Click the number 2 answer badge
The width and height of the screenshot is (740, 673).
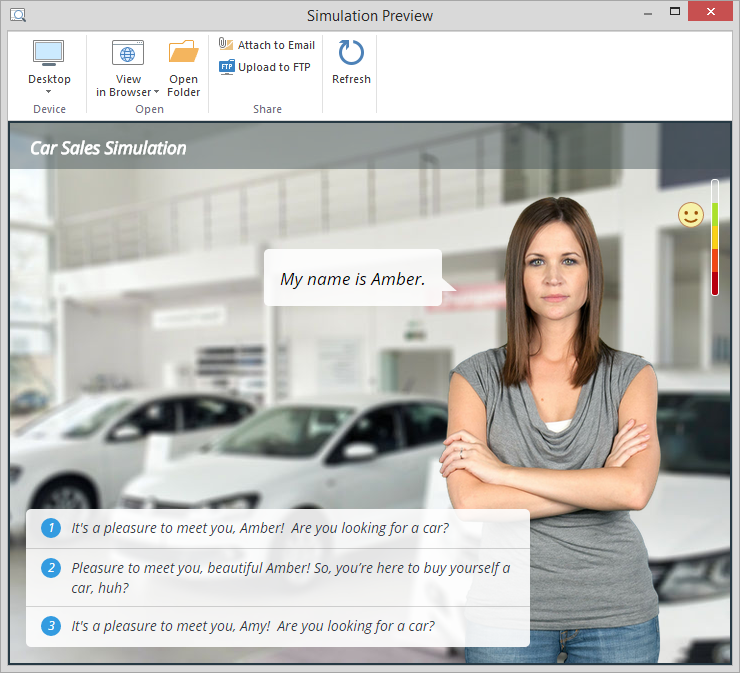(x=51, y=568)
